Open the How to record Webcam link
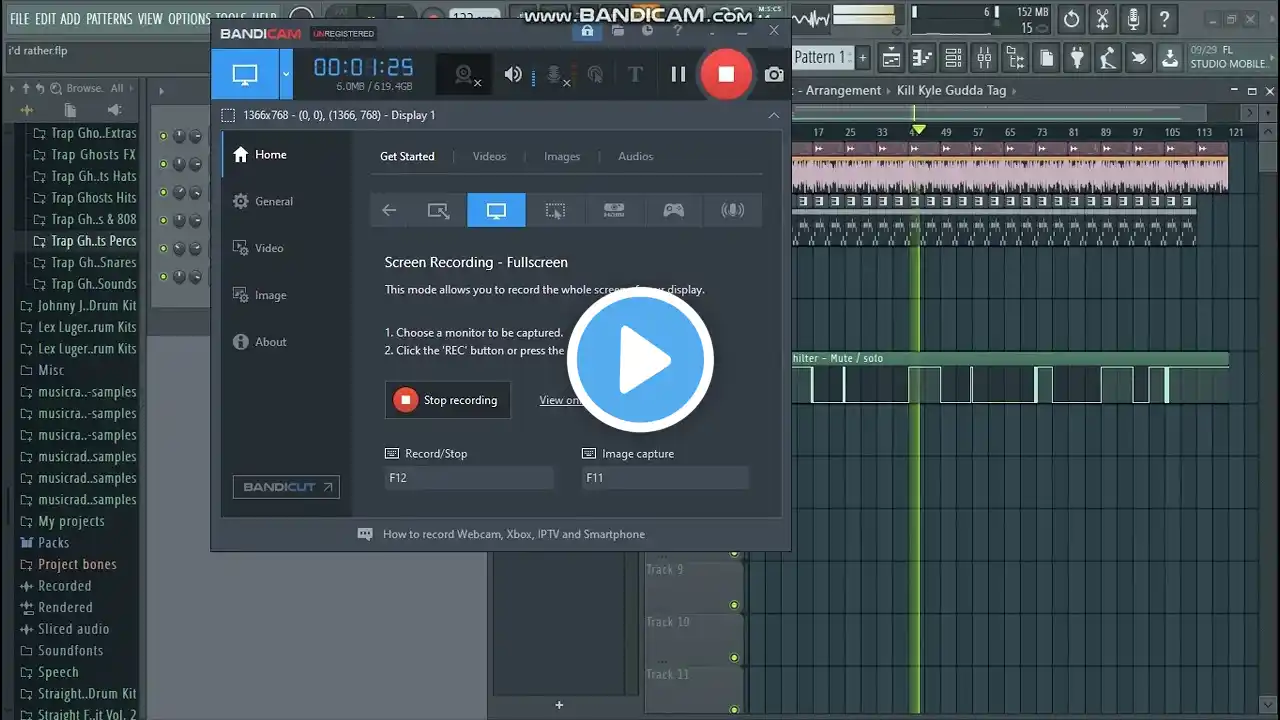Screen dimensions: 1280x720 pyautogui.click(x=513, y=534)
